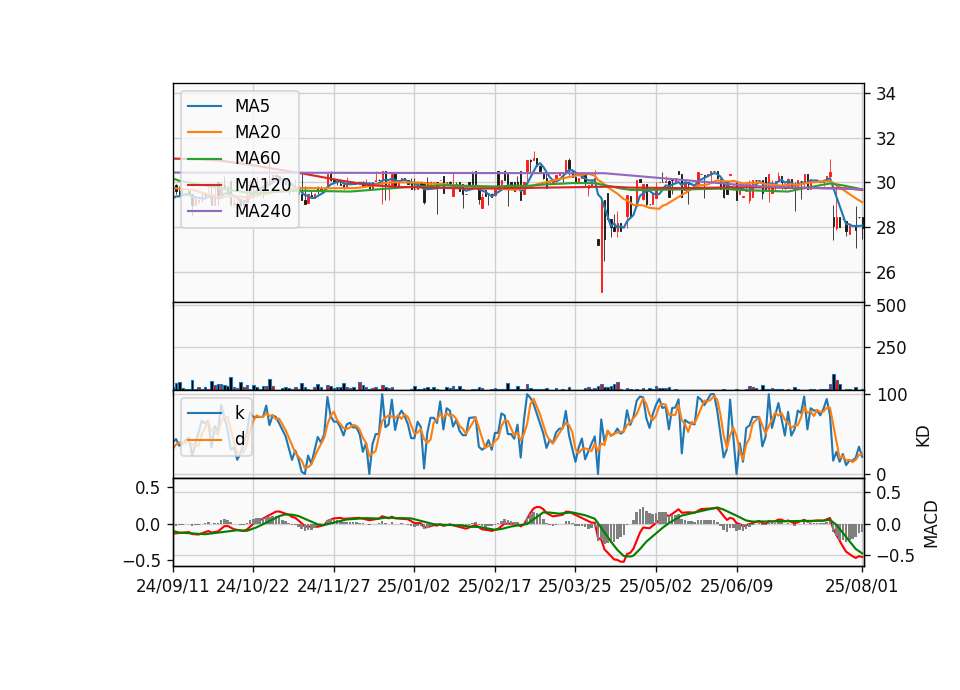Click the price axis value 34
Screen dimensions: 960x690
point(885,94)
